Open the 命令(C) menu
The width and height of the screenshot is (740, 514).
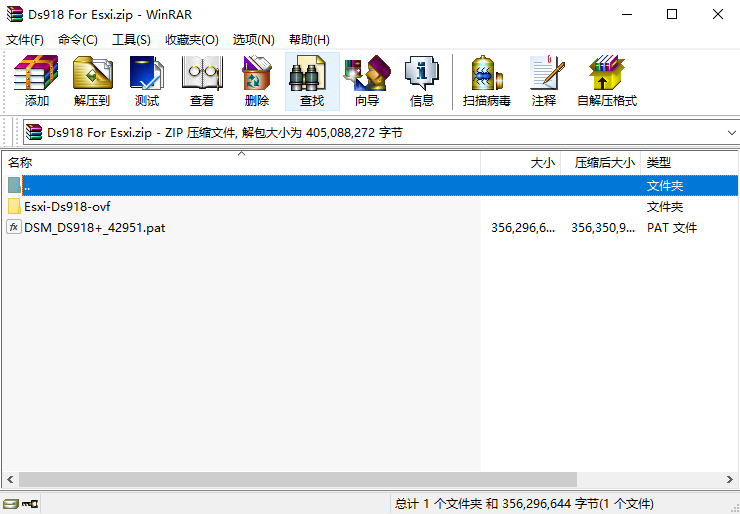pos(78,40)
